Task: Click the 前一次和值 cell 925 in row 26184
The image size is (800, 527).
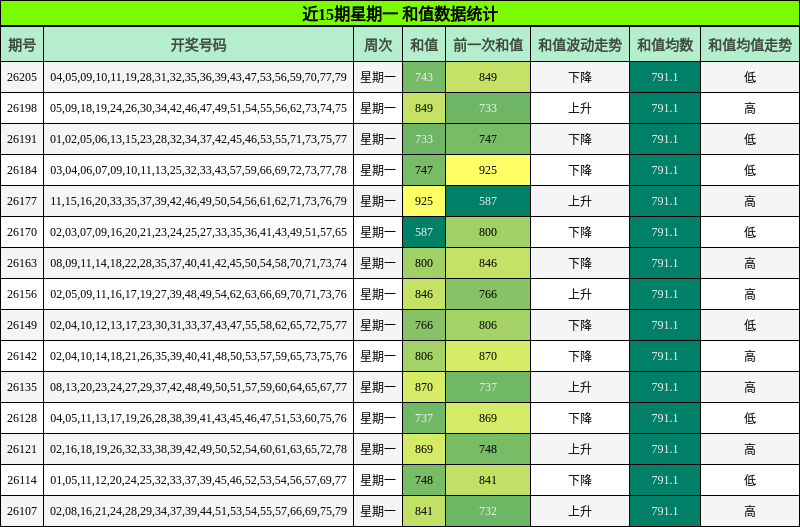Action: click(x=488, y=170)
